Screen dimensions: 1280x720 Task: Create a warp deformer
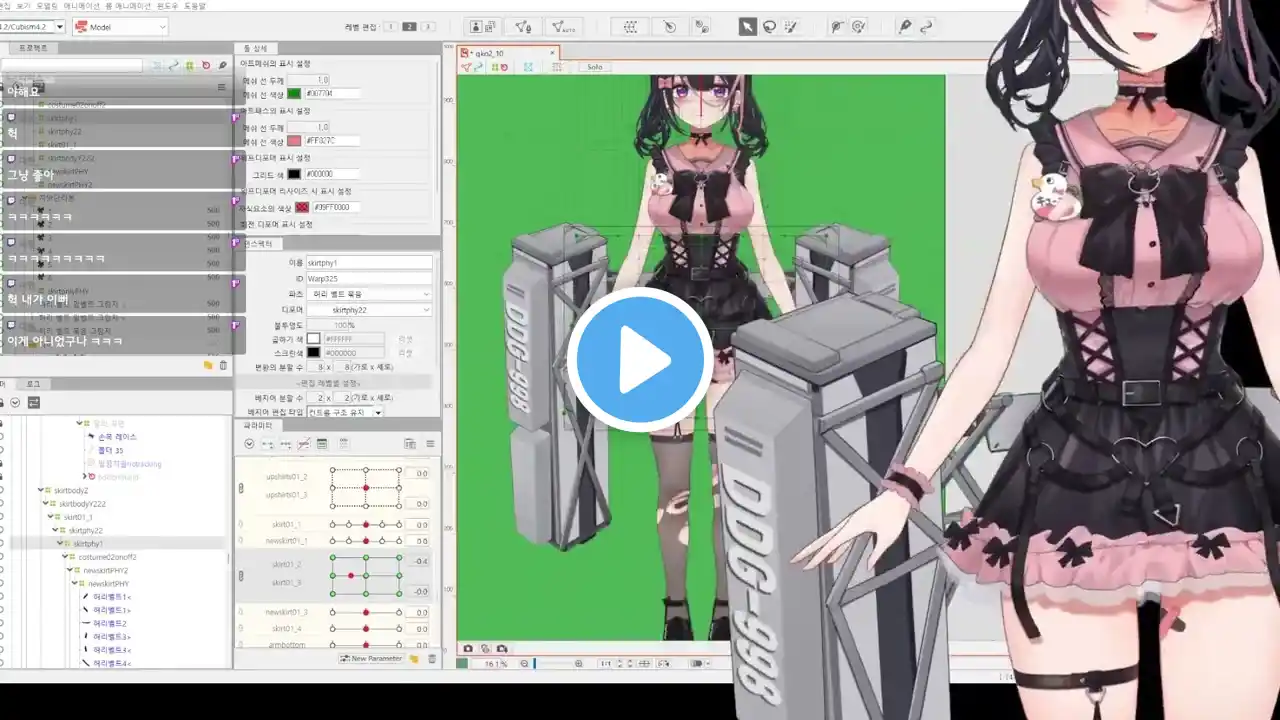pyautogui.click(x=629, y=27)
